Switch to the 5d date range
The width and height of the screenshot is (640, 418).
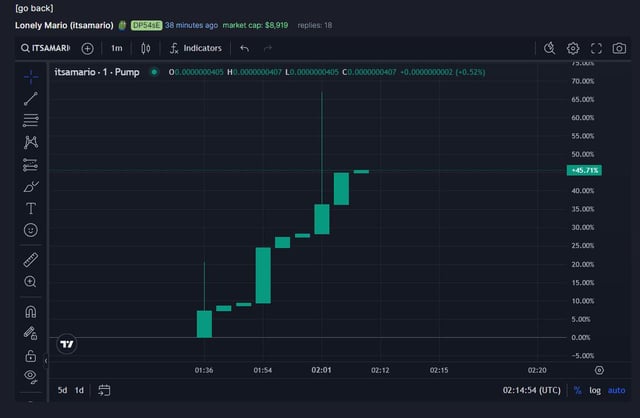coord(62,390)
